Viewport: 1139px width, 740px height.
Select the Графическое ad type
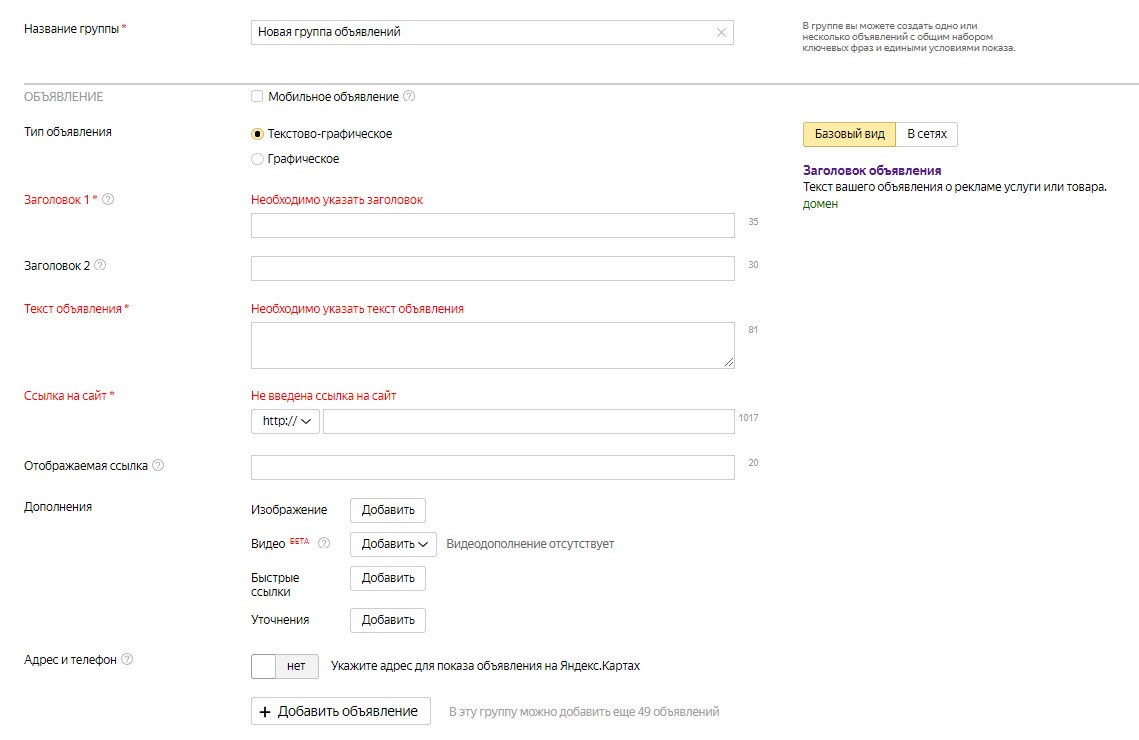(x=257, y=159)
